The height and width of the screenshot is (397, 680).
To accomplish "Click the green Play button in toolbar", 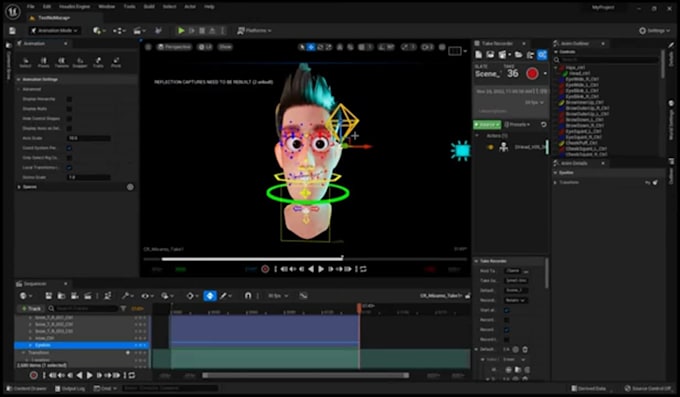I will point(181,31).
